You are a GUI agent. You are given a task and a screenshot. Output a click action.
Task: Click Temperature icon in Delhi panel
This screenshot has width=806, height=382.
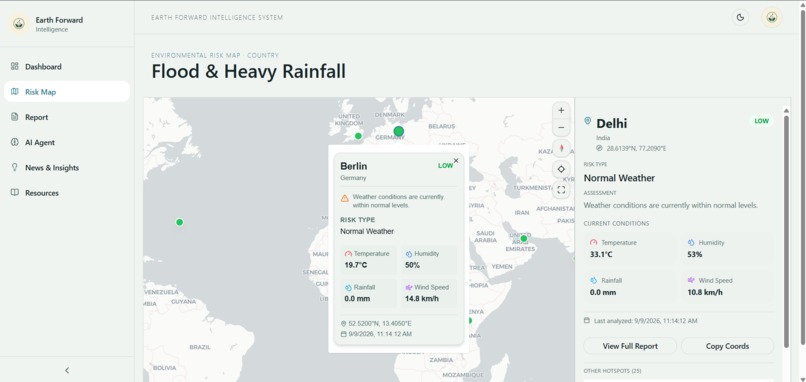(594, 242)
